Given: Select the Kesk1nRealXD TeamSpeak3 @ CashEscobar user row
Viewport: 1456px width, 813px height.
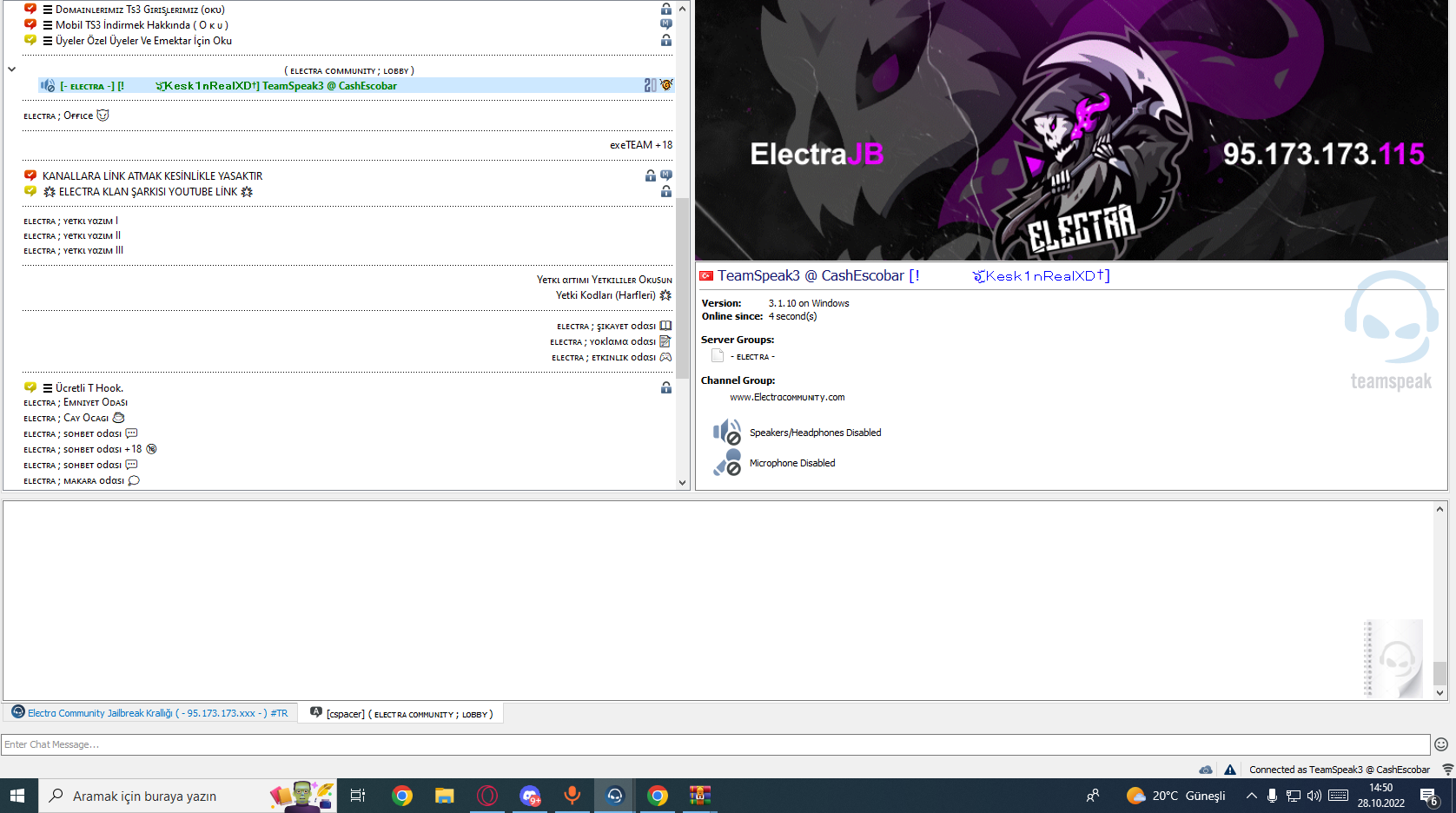Looking at the screenshot, I should (x=356, y=85).
